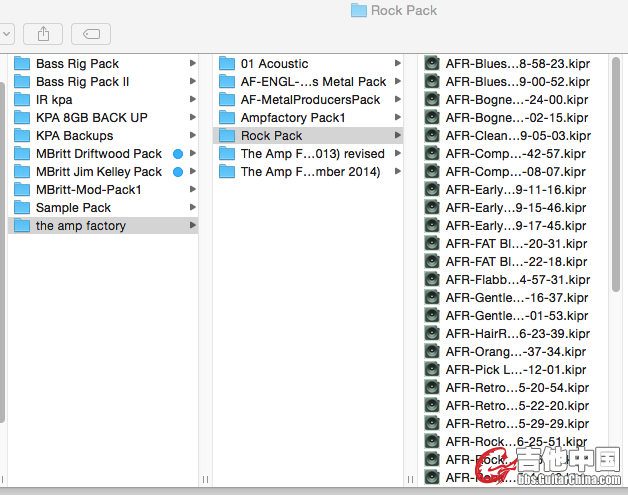Click the AFR-Orang kipr file icon
The width and height of the screenshot is (628, 495).
(432, 352)
